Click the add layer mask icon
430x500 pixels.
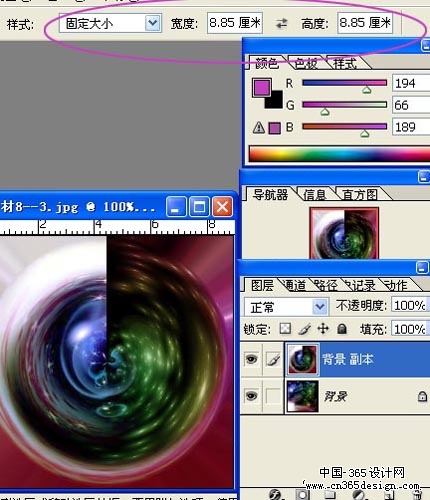[303, 495]
